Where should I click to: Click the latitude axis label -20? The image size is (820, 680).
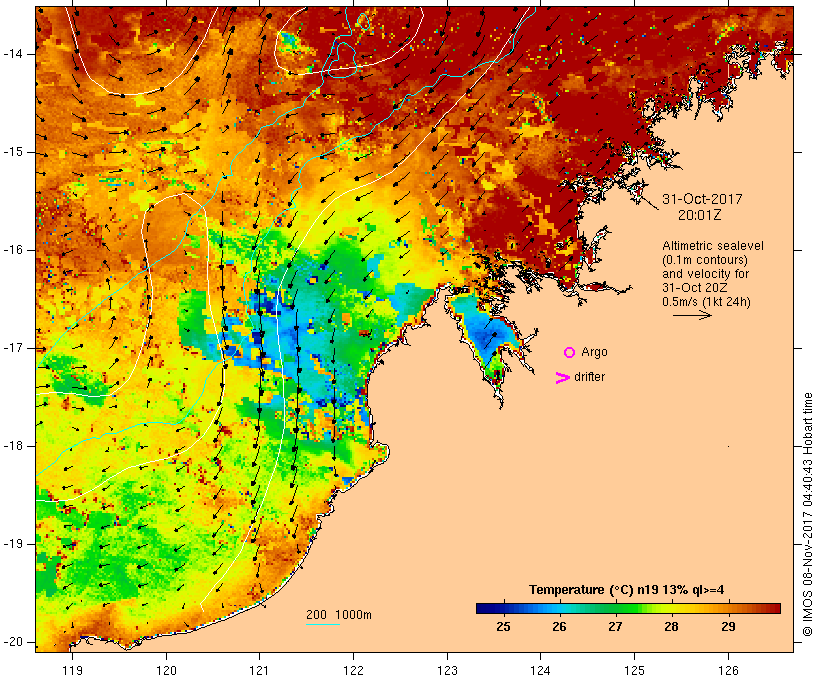[13, 642]
